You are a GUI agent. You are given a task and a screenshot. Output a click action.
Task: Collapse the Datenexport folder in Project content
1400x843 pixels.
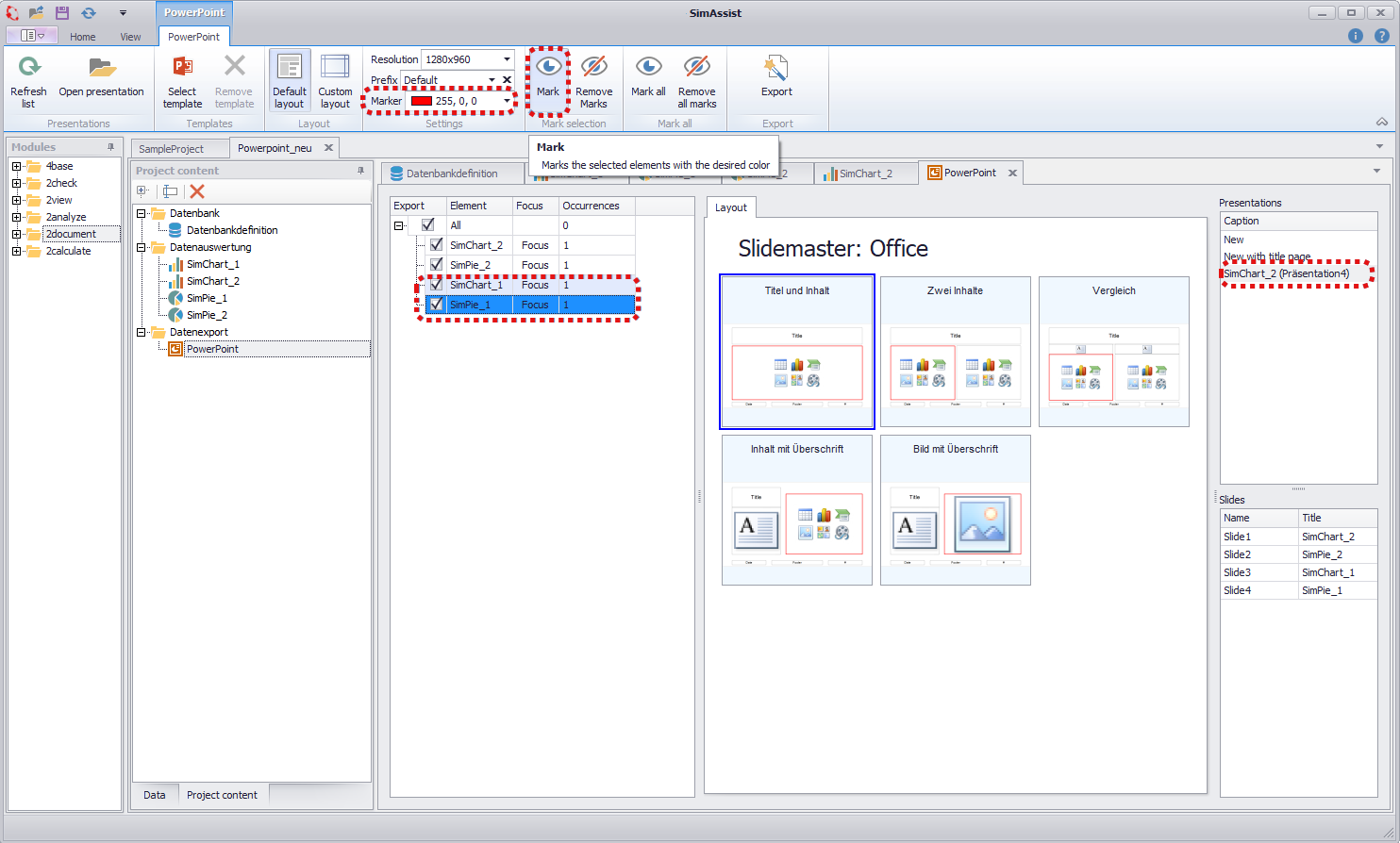click(x=141, y=331)
